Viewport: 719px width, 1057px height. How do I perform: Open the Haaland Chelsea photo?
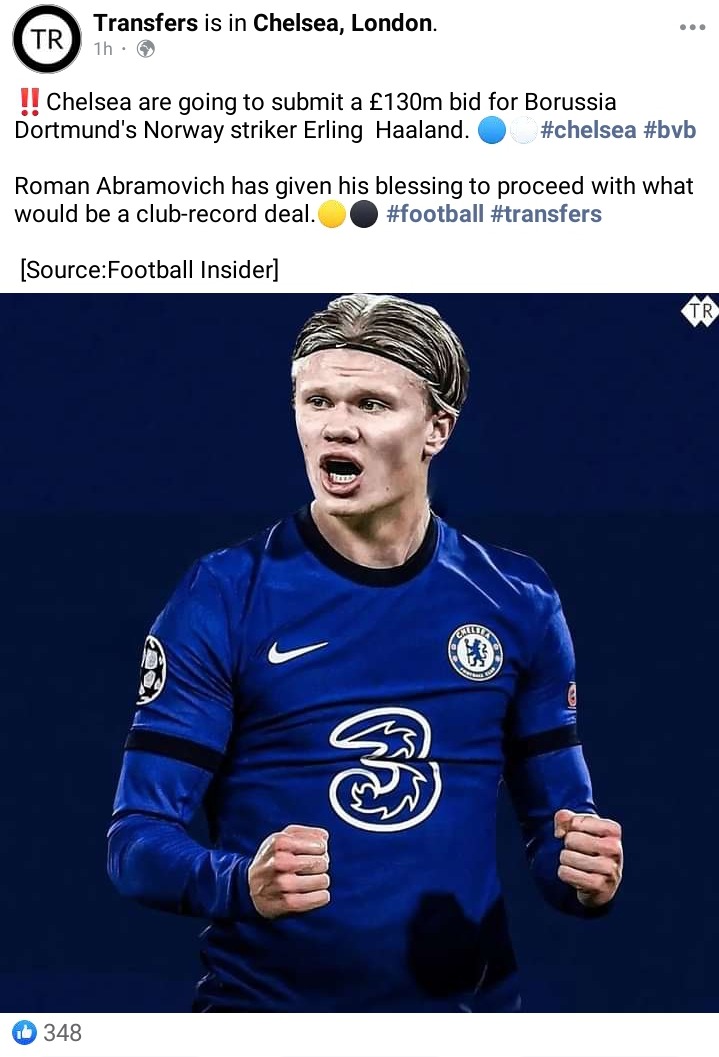(359, 653)
